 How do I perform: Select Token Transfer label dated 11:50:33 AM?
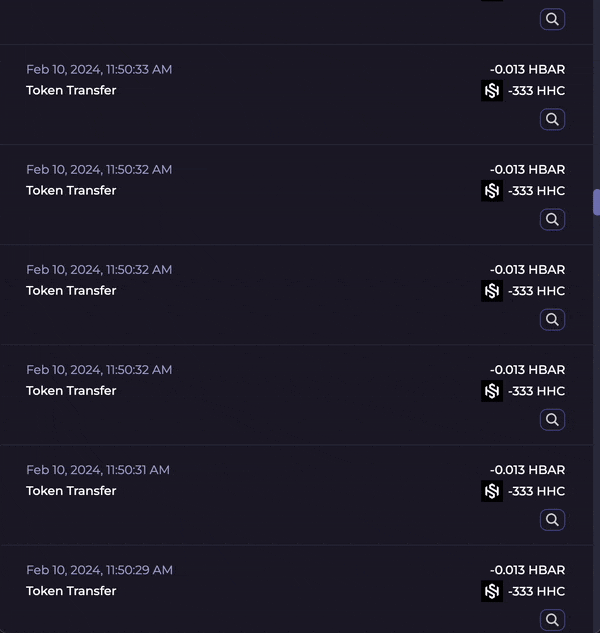[71, 91]
